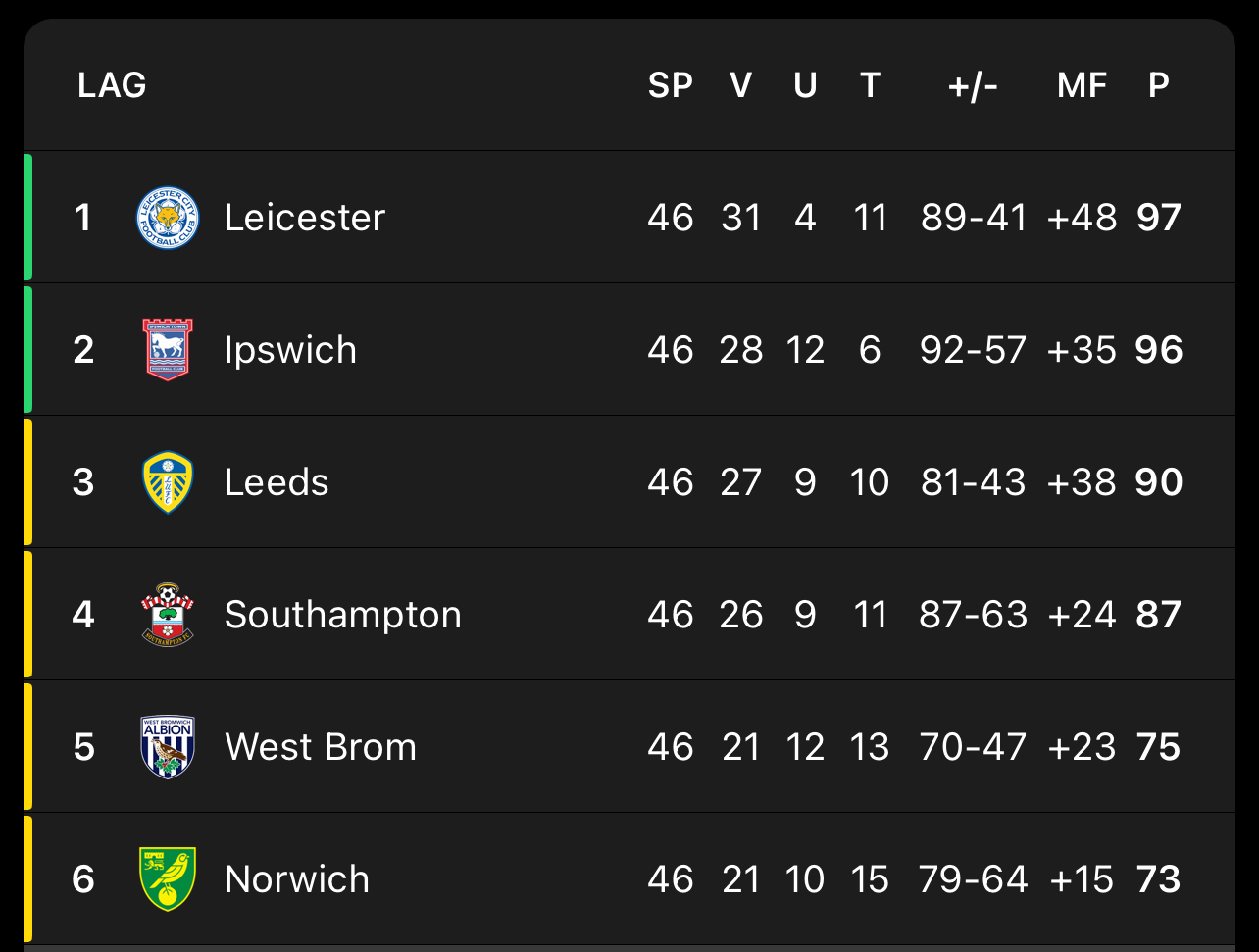1259x952 pixels.
Task: Click Ipswich's 92-57 goals record
Action: (973, 350)
